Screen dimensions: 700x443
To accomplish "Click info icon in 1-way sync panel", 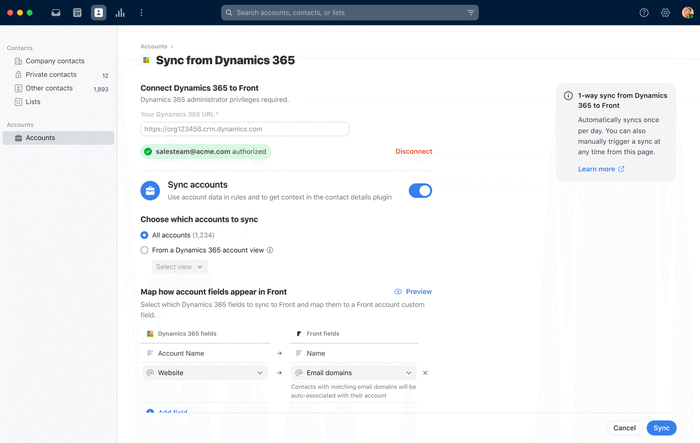I will pyautogui.click(x=568, y=96).
